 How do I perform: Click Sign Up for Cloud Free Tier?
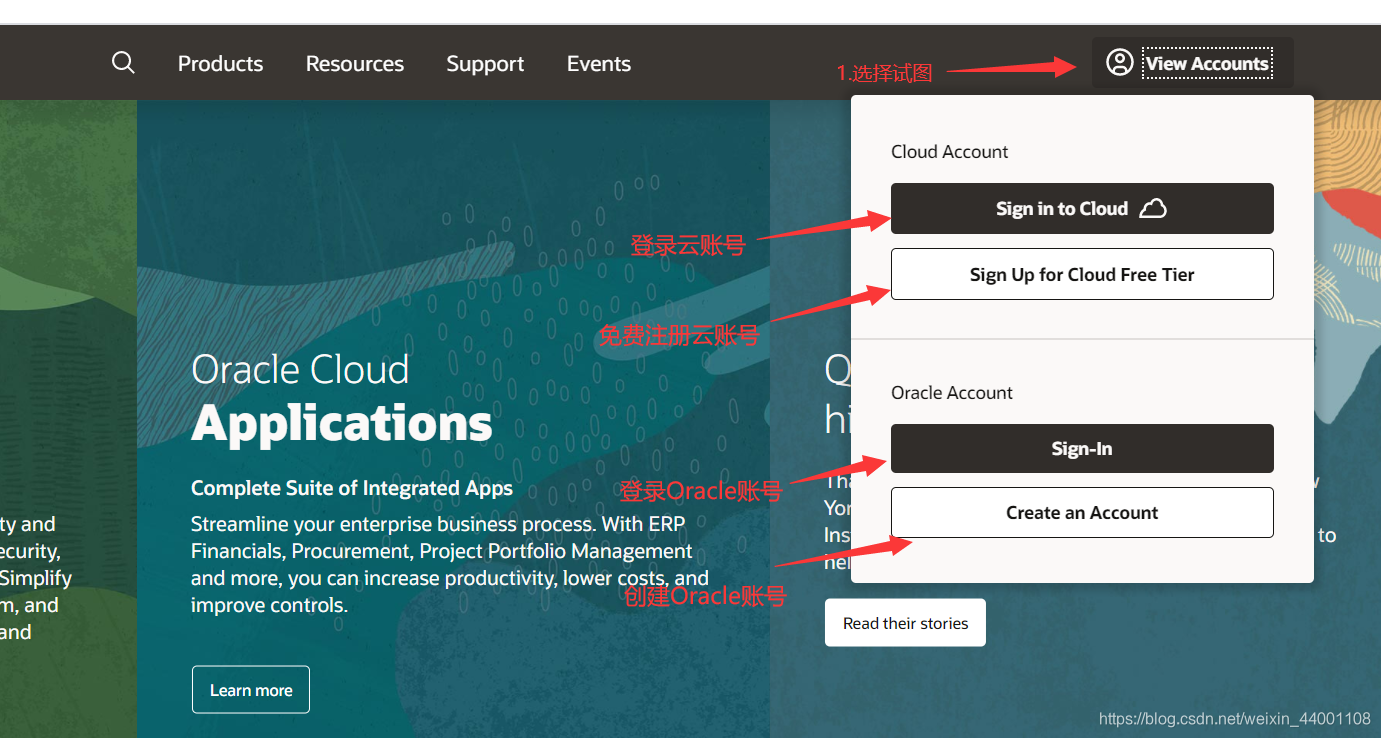(1082, 274)
